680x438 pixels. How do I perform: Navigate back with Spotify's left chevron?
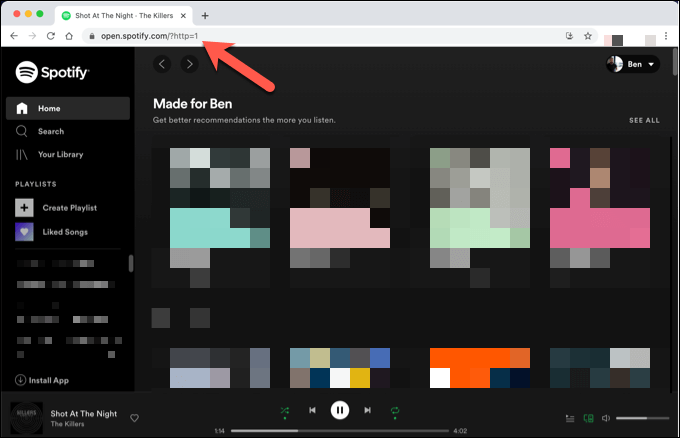(x=162, y=64)
